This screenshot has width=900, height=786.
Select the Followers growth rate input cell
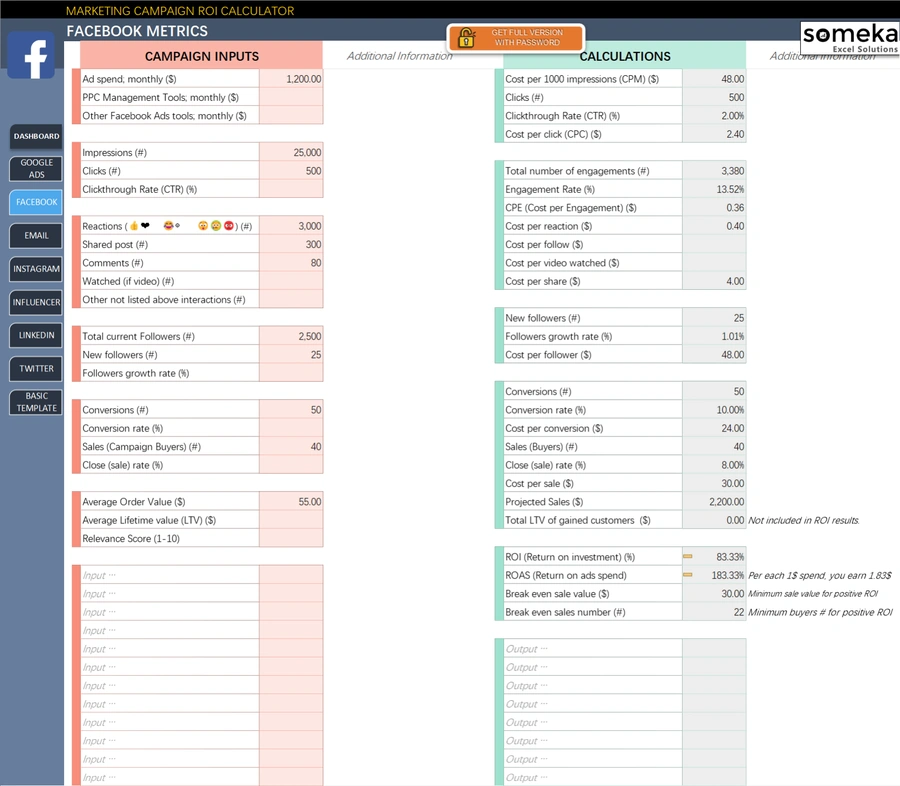291,373
